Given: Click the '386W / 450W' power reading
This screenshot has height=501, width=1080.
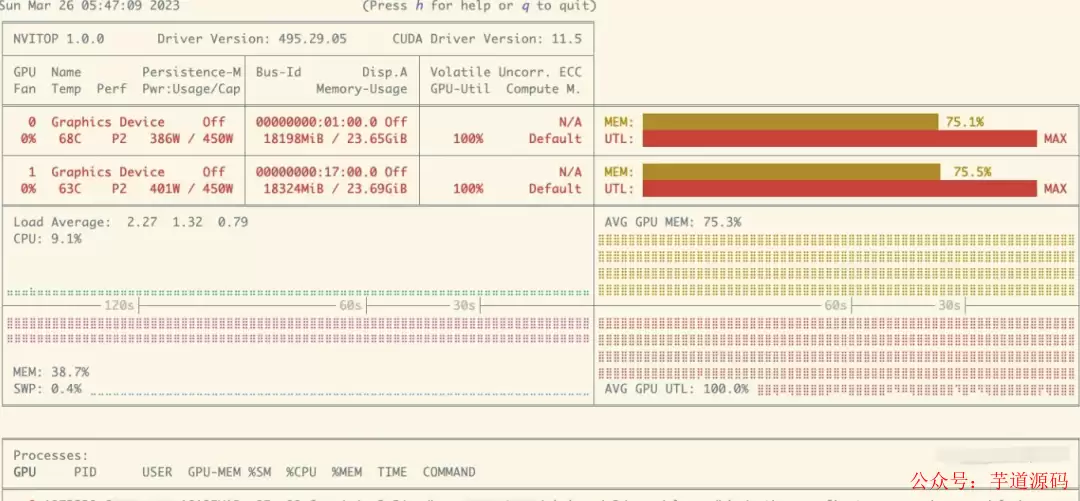Looking at the screenshot, I should pos(191,139).
